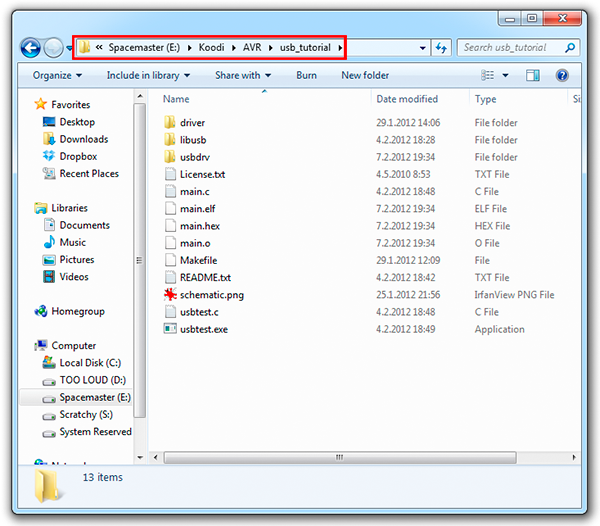
Task: Sort by Type column header
Action: 485,99
